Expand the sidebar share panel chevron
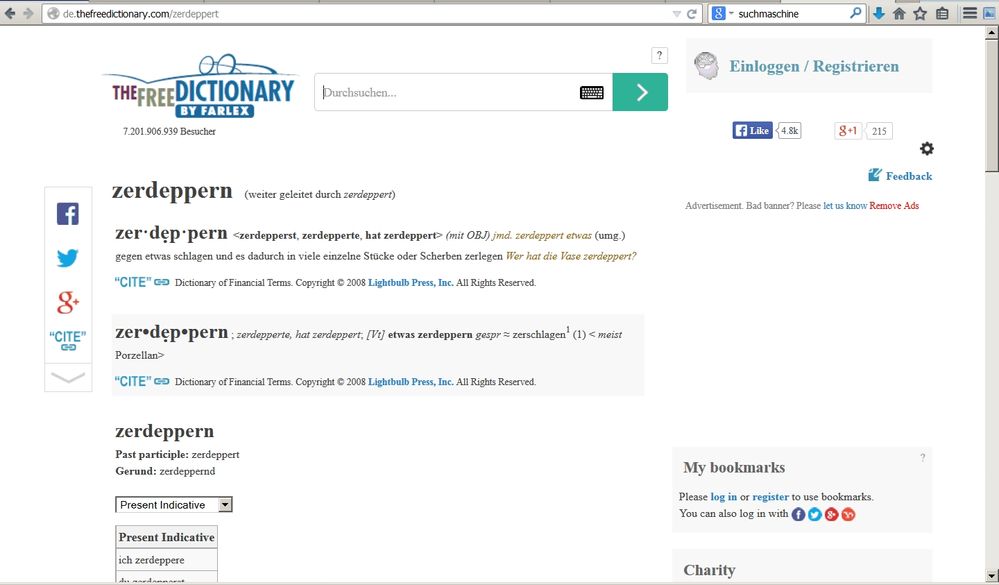Image resolution: width=999 pixels, height=585 pixels. [x=67, y=378]
